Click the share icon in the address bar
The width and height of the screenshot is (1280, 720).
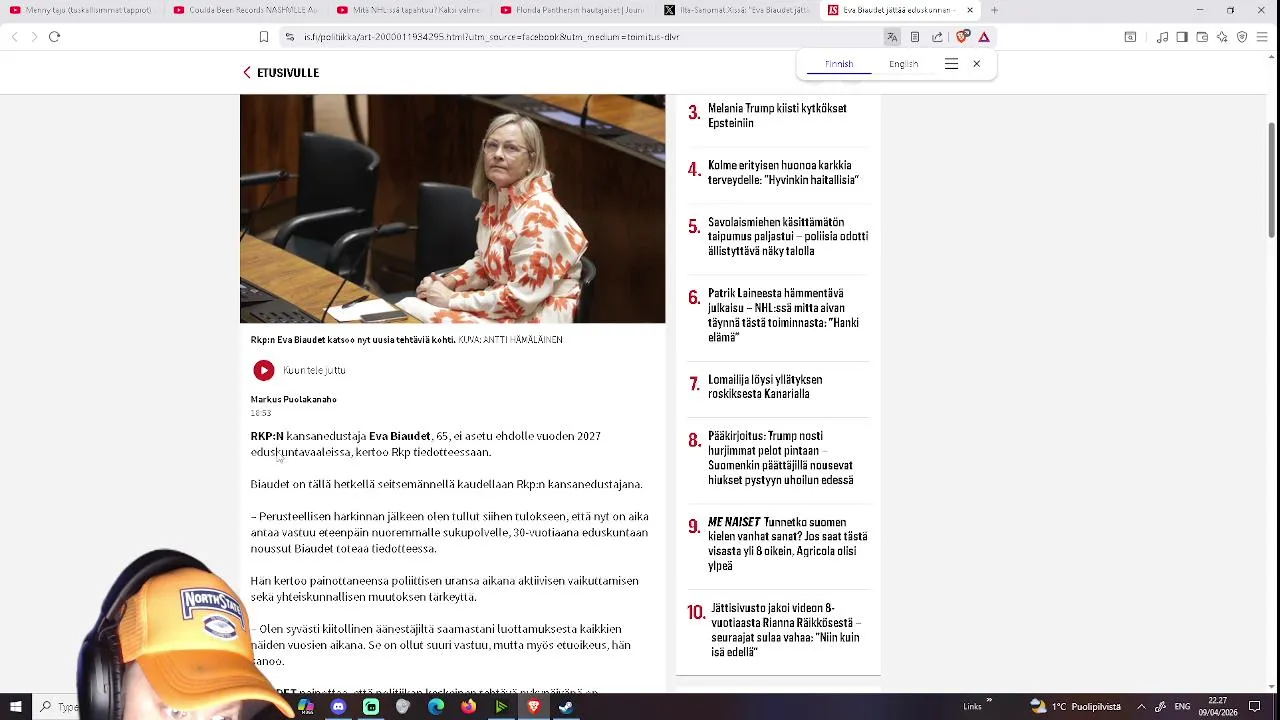(937, 37)
